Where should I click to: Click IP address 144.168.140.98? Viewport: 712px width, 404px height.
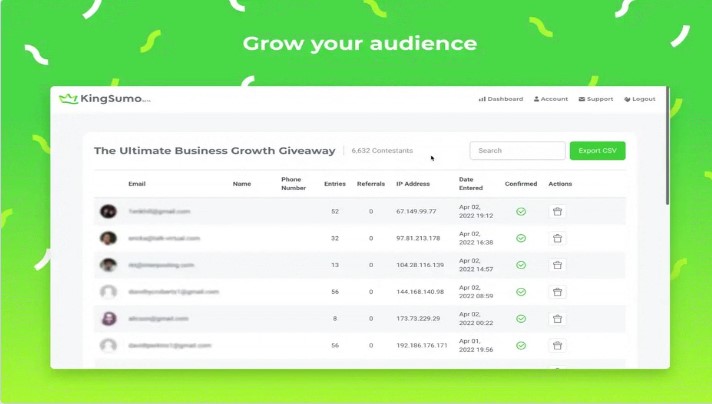pos(420,292)
